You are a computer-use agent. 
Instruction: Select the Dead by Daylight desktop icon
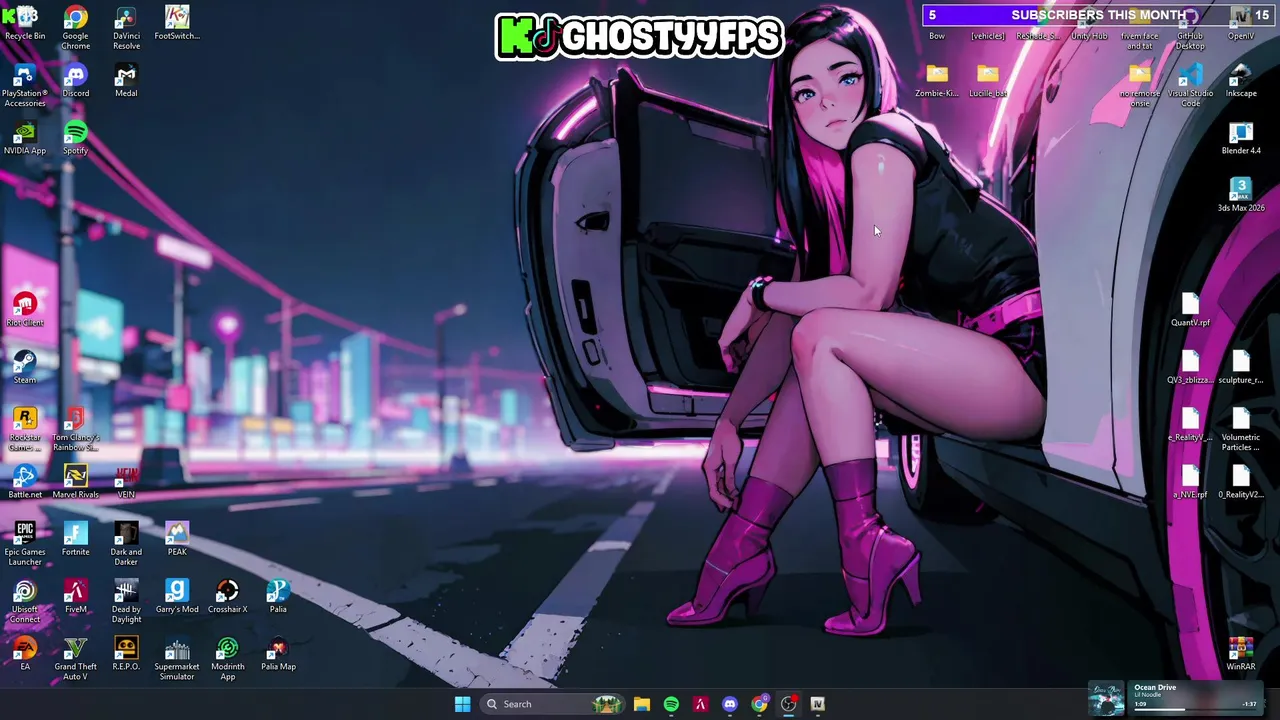click(126, 601)
